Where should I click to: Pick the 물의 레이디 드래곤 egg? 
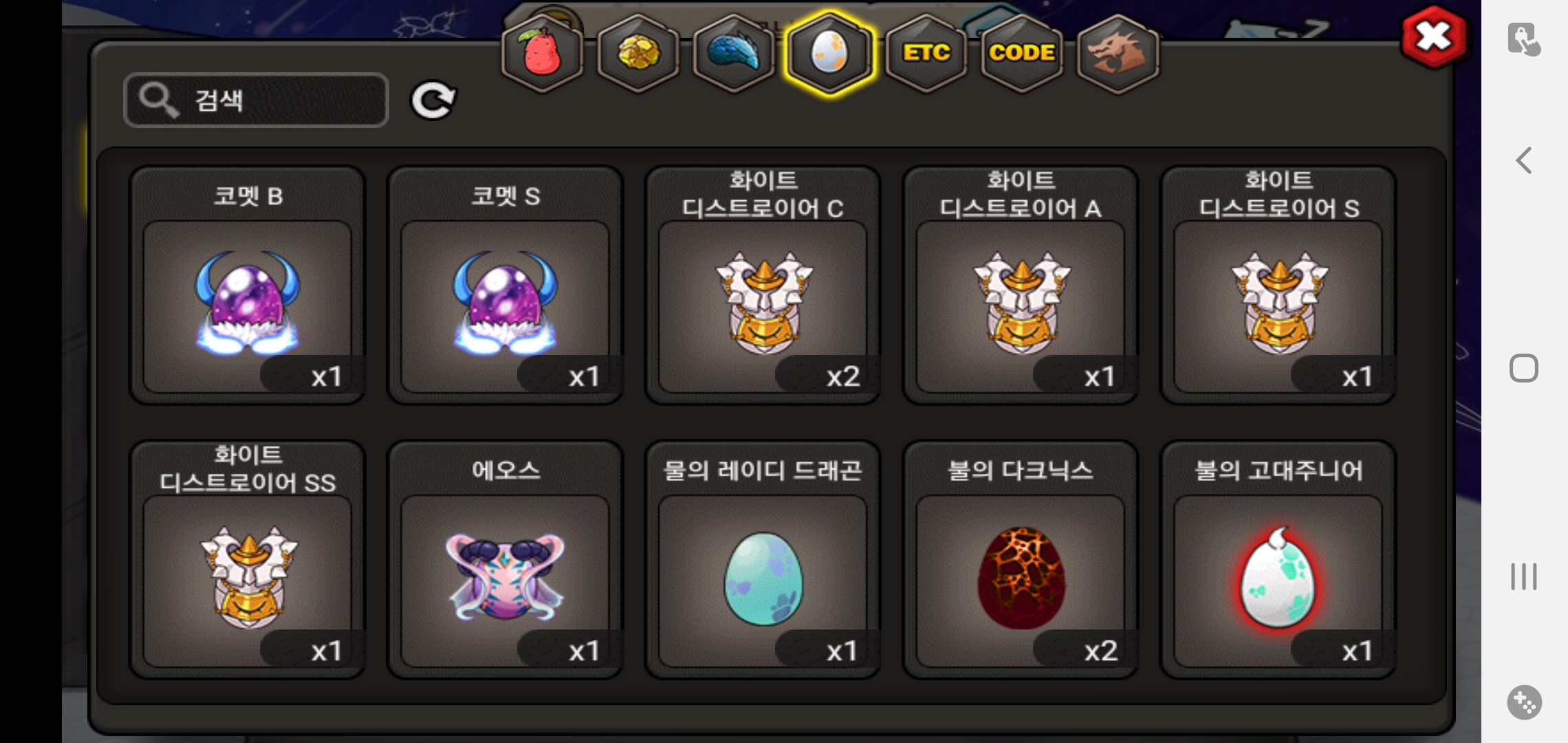point(763,559)
